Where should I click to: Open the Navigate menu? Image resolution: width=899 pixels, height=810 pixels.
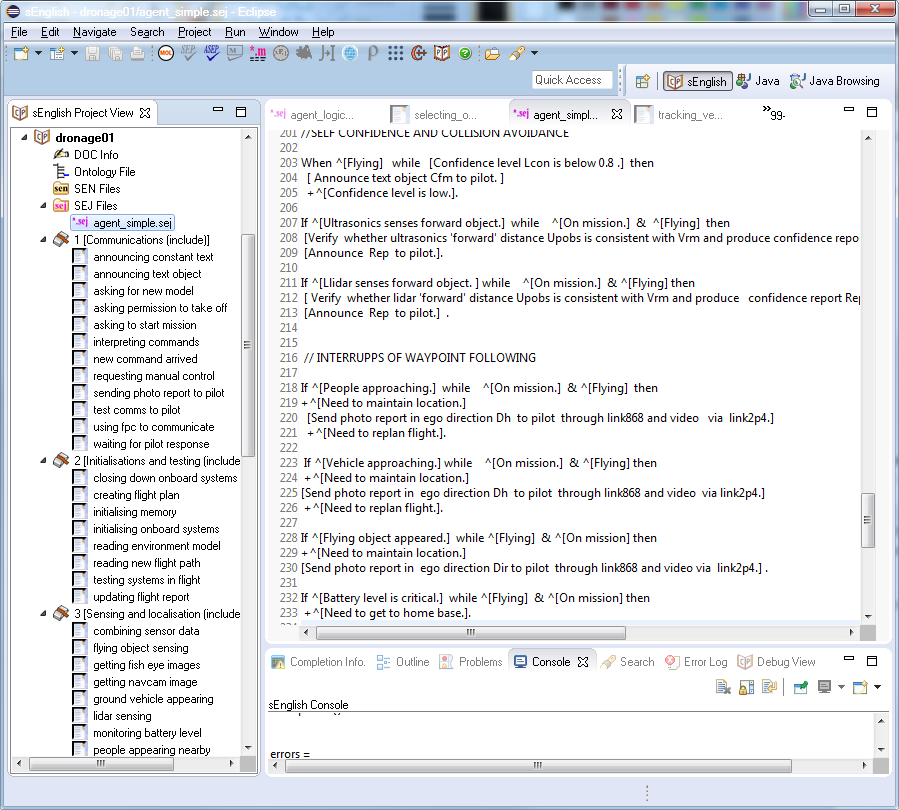pyautogui.click(x=94, y=31)
